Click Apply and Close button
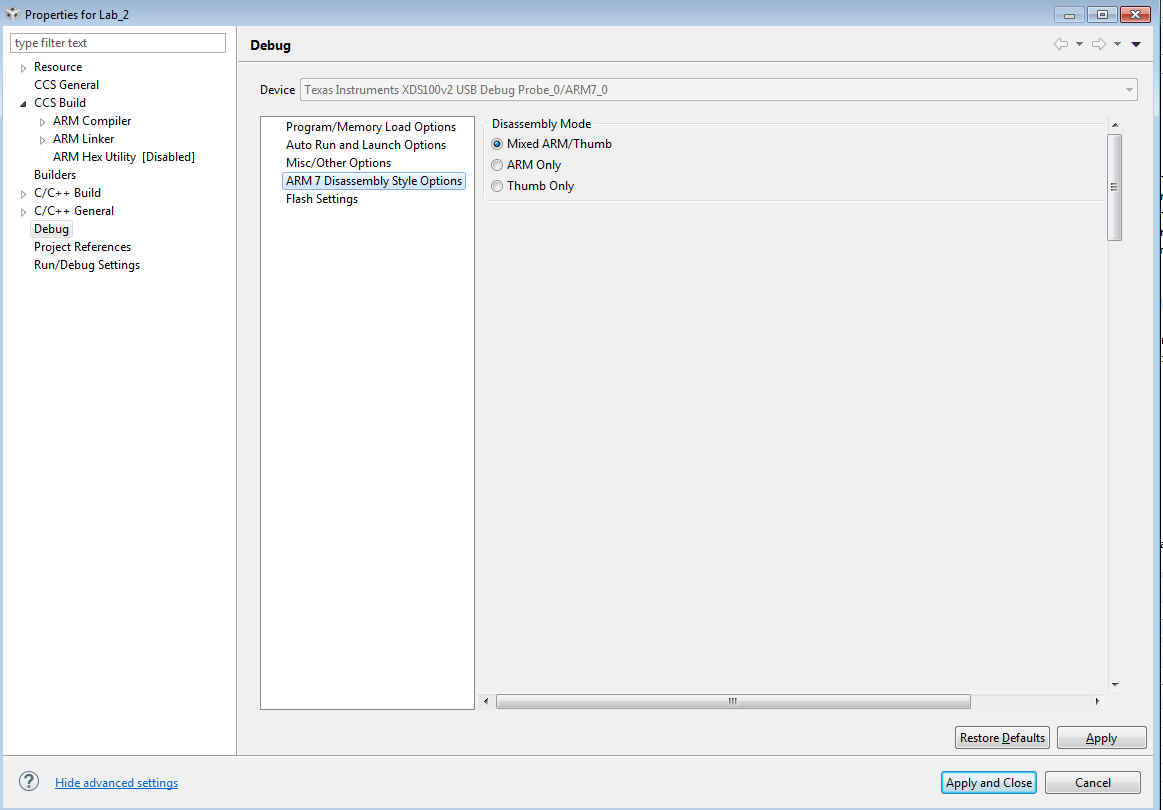 point(989,783)
